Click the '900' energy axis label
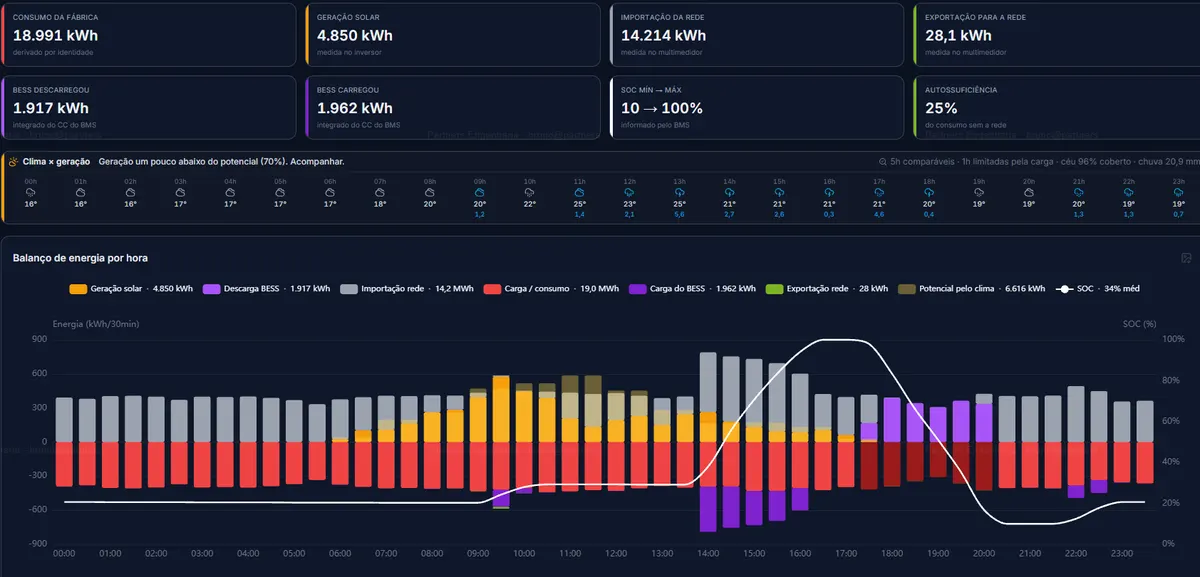The image size is (1200, 577). click(x=39, y=340)
